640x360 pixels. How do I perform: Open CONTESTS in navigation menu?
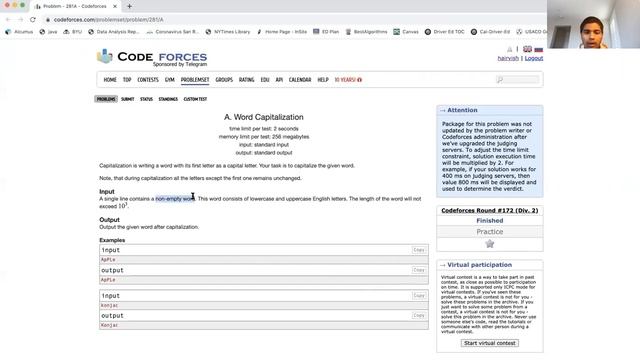148,80
